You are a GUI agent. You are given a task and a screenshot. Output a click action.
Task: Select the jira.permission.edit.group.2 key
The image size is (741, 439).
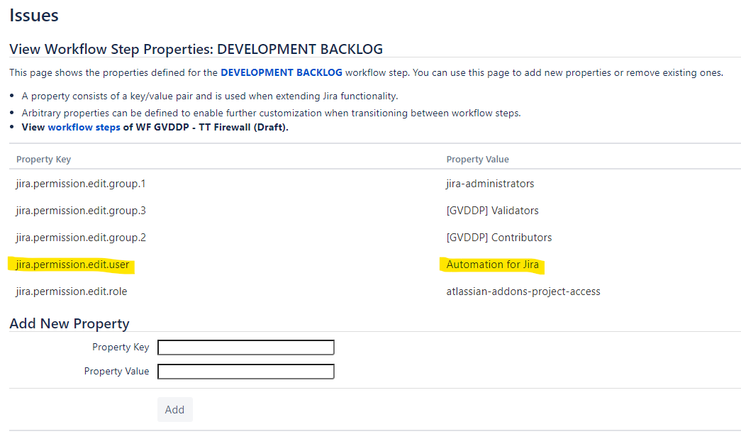click(x=81, y=237)
